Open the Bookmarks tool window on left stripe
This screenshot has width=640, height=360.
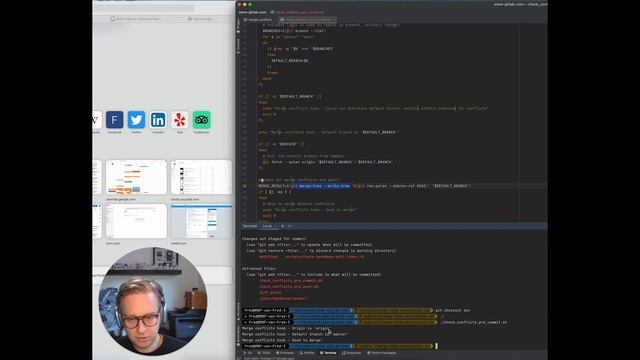tap(238, 335)
